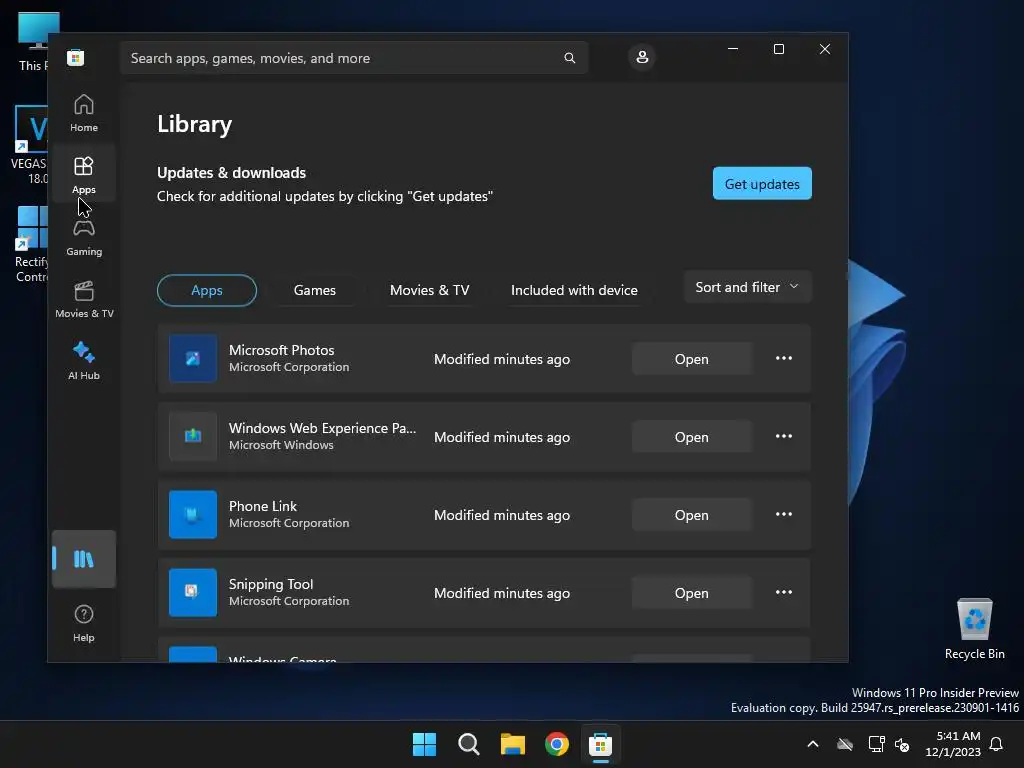1024x768 pixels.
Task: Open the AI Hub section
Action: click(x=84, y=361)
